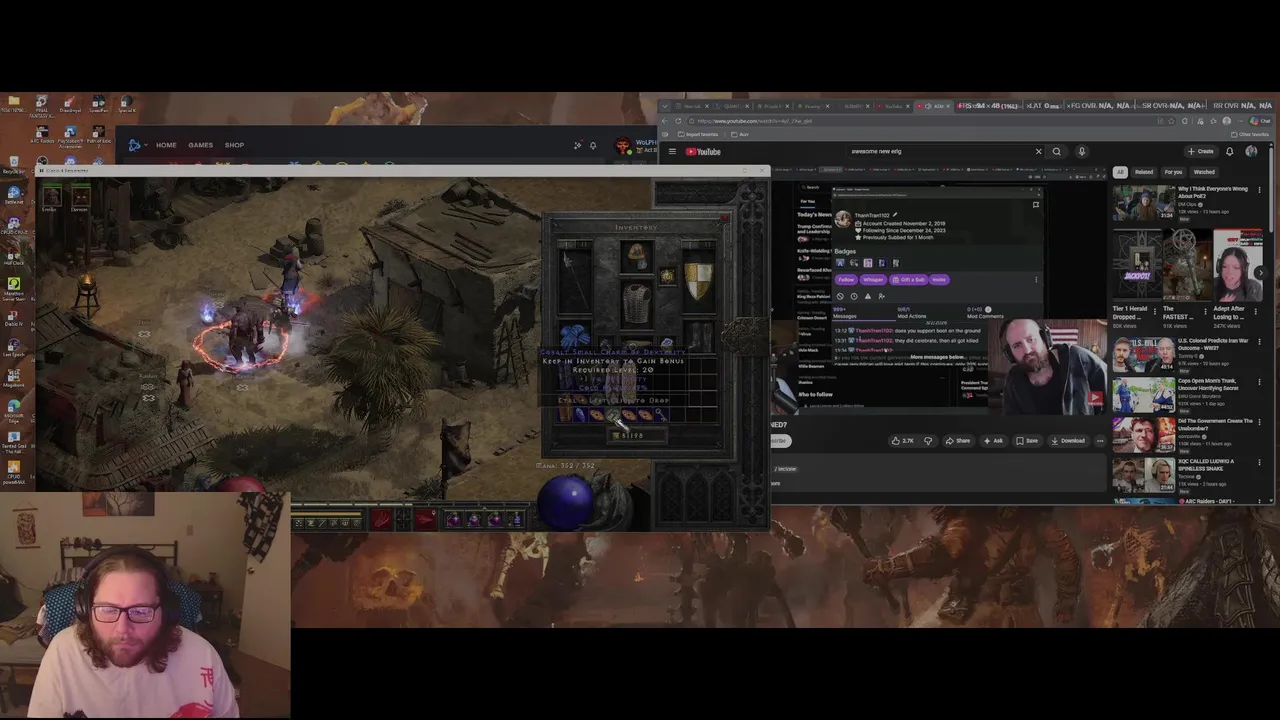Screen dimensions: 1280x720
Task: Open Battle.net notifications bell
Action: pos(593,146)
